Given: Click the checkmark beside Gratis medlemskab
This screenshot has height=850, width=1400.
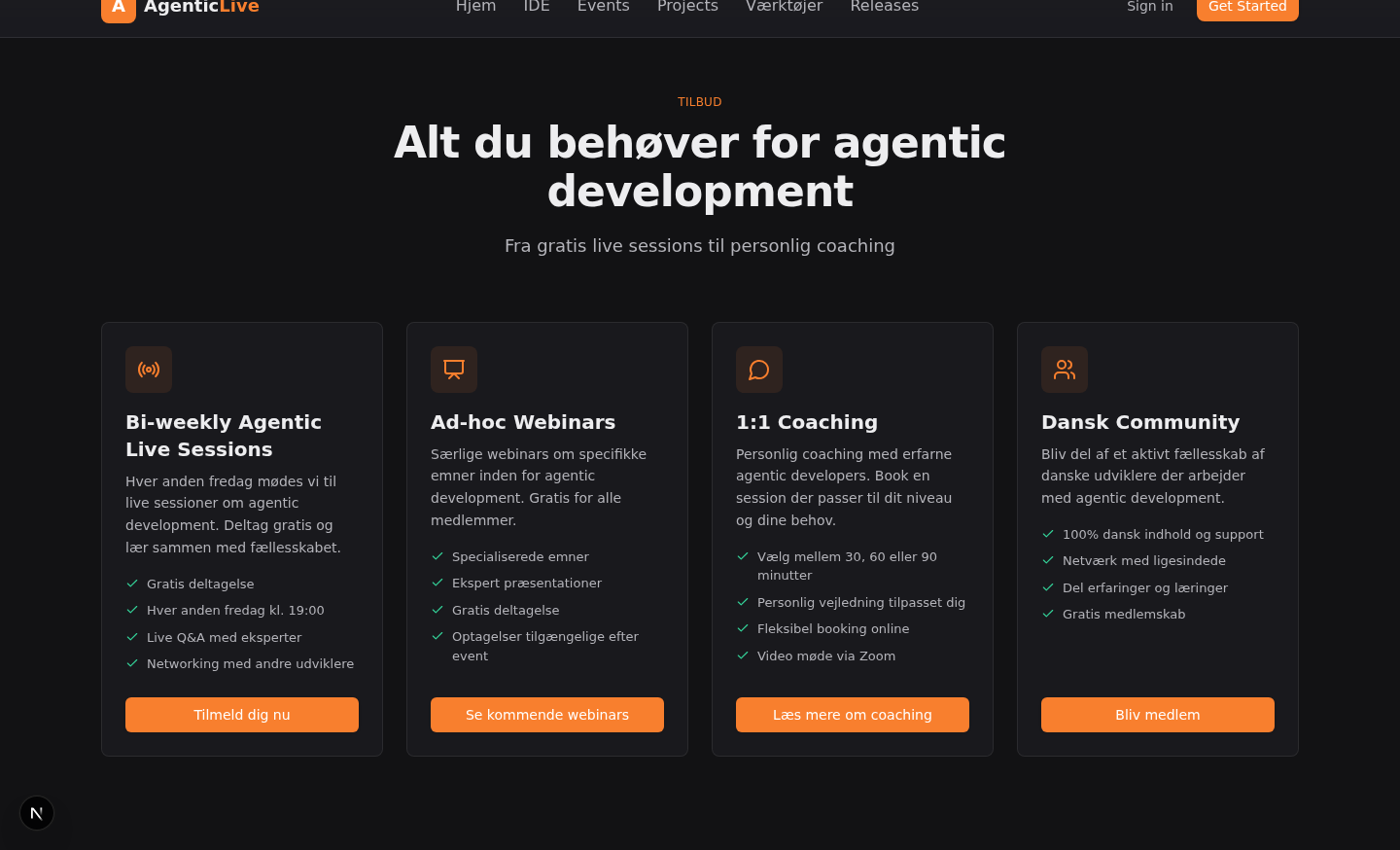Looking at the screenshot, I should [x=1048, y=614].
